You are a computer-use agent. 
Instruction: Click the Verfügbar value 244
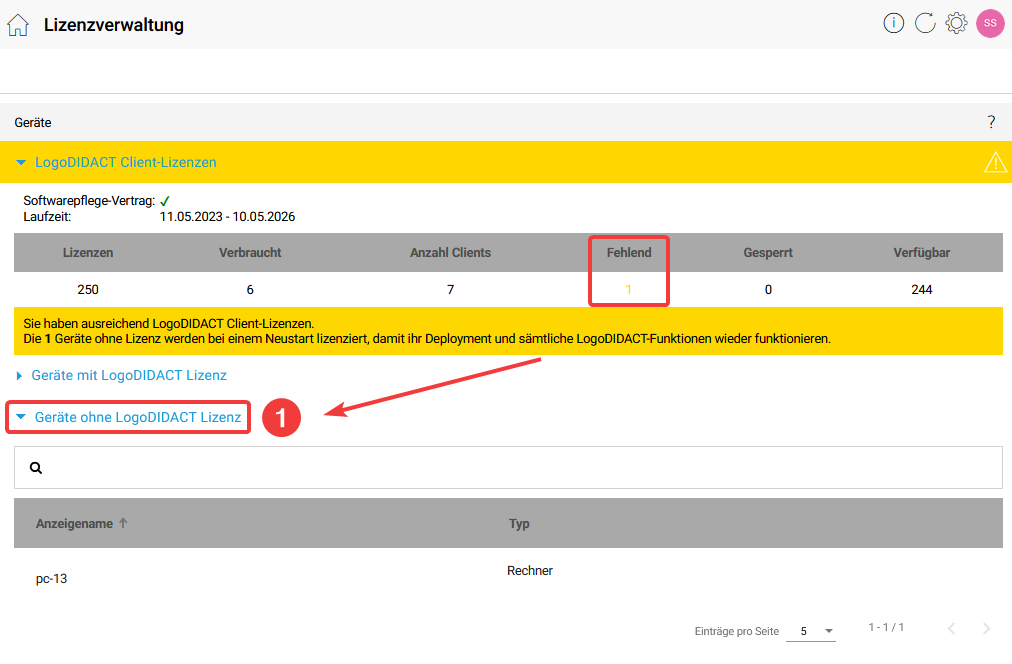click(922, 290)
